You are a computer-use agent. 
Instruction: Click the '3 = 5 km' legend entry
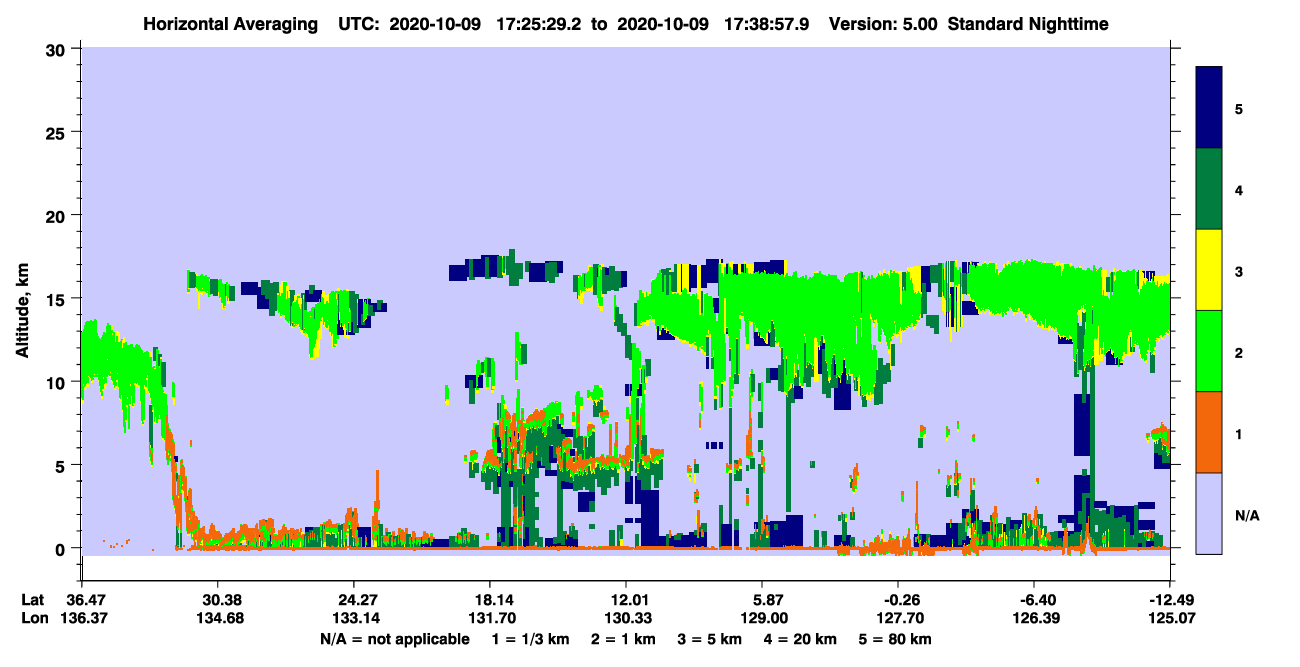tap(712, 639)
